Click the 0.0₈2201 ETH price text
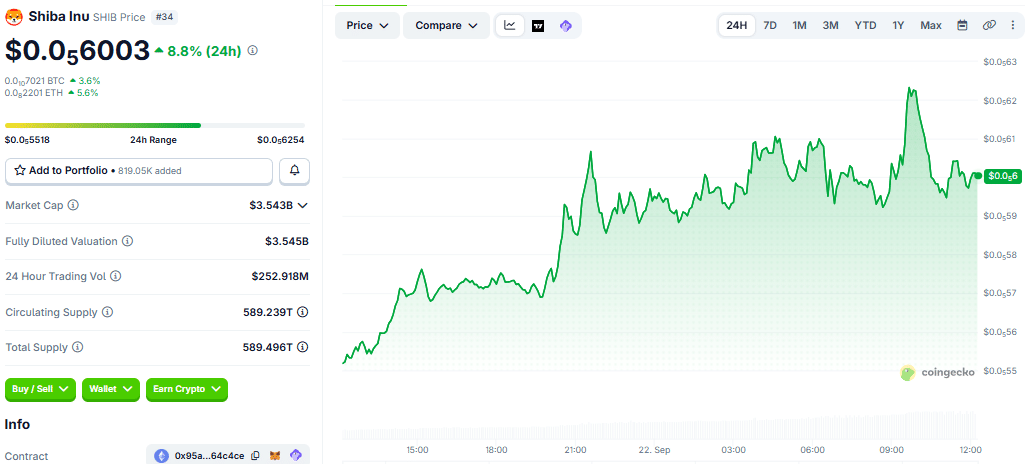The image size is (1032, 464). (x=34, y=93)
